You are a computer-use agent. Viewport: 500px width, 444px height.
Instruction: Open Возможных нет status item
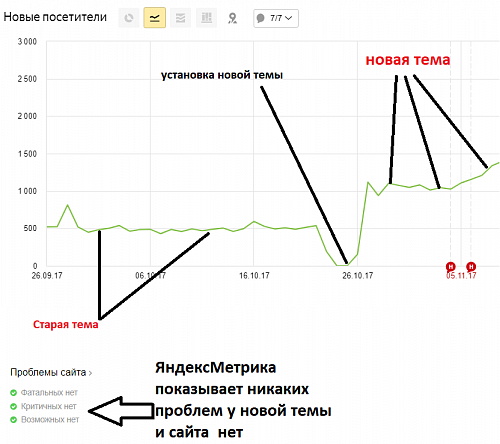tap(50, 420)
